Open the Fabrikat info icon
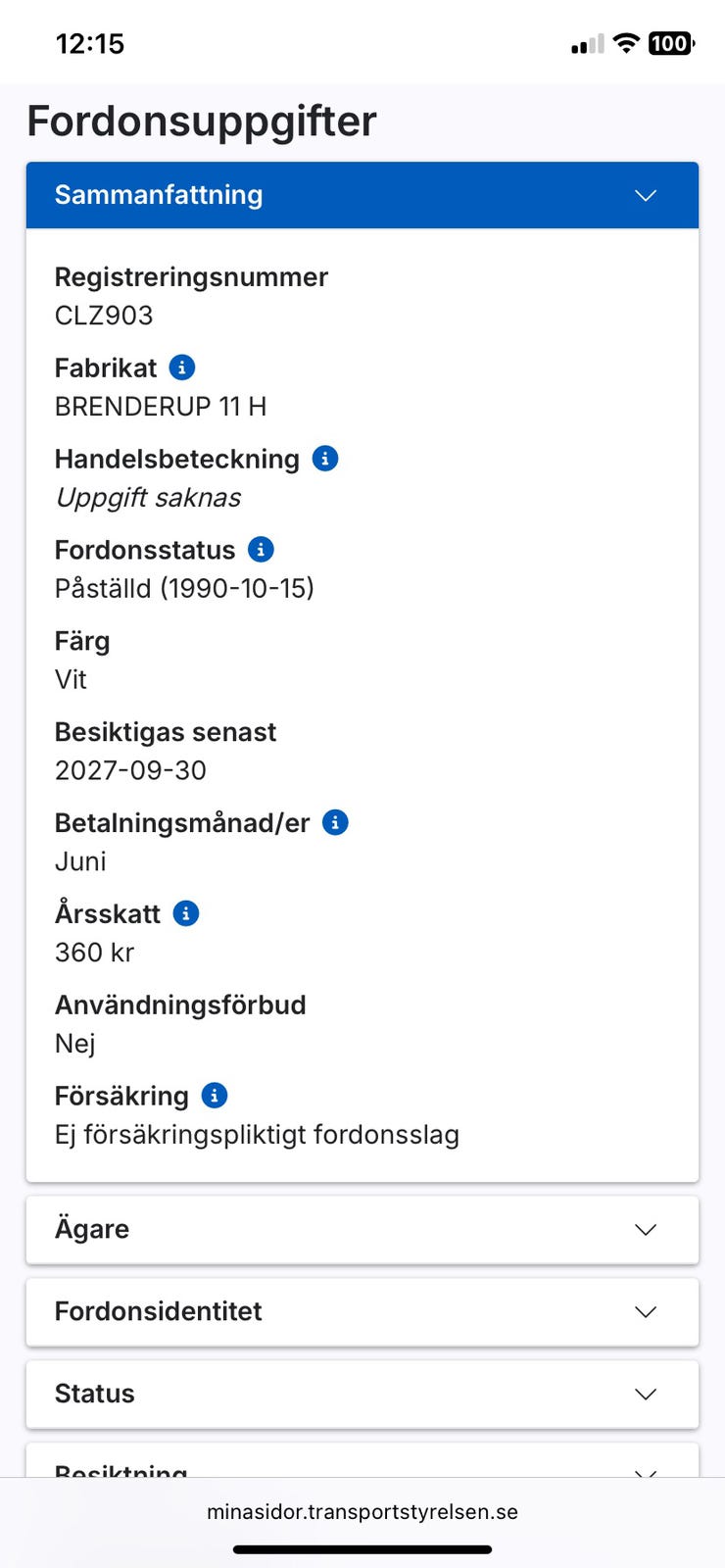 coord(182,367)
